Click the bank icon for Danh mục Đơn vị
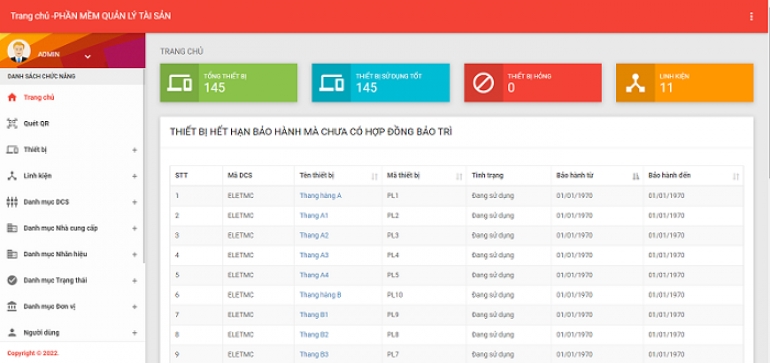This screenshot has width=770, height=363. tap(12, 307)
